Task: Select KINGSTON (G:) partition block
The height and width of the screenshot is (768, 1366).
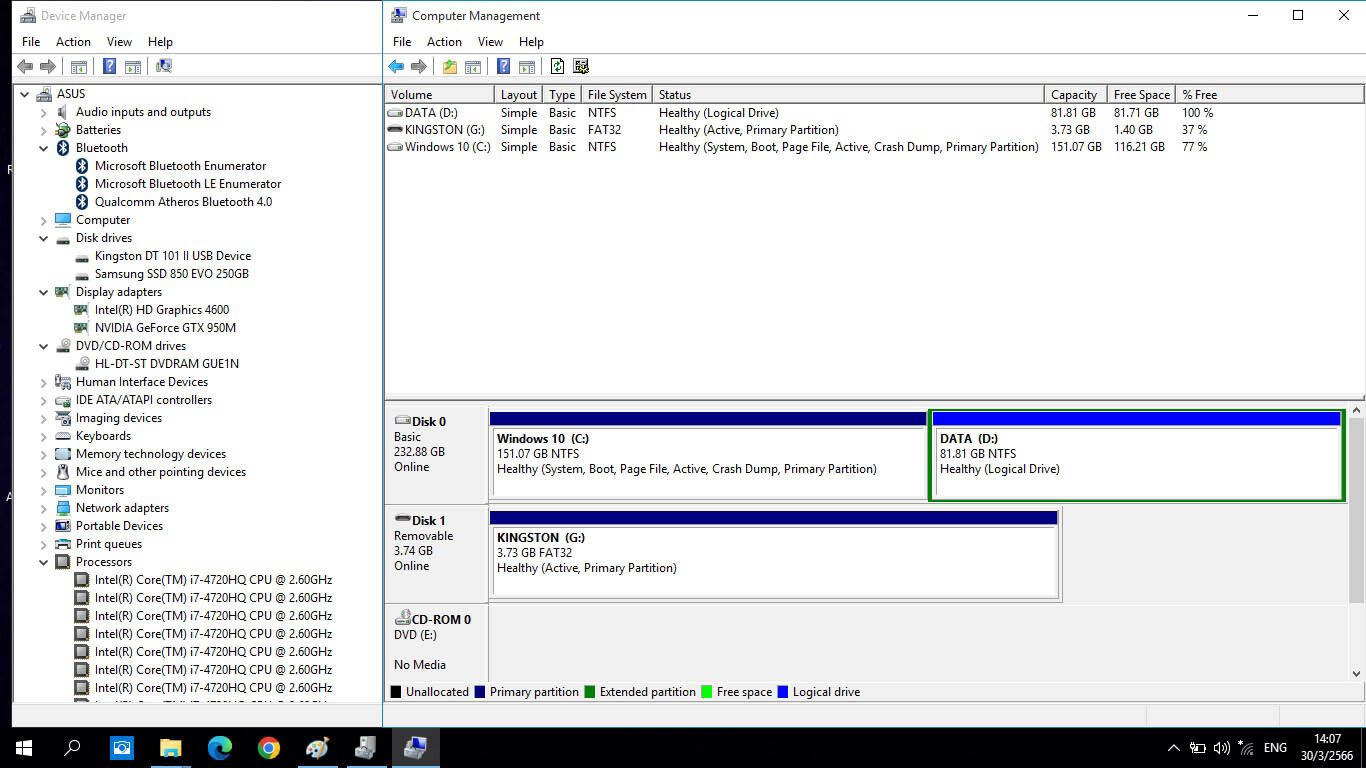Action: (x=774, y=554)
